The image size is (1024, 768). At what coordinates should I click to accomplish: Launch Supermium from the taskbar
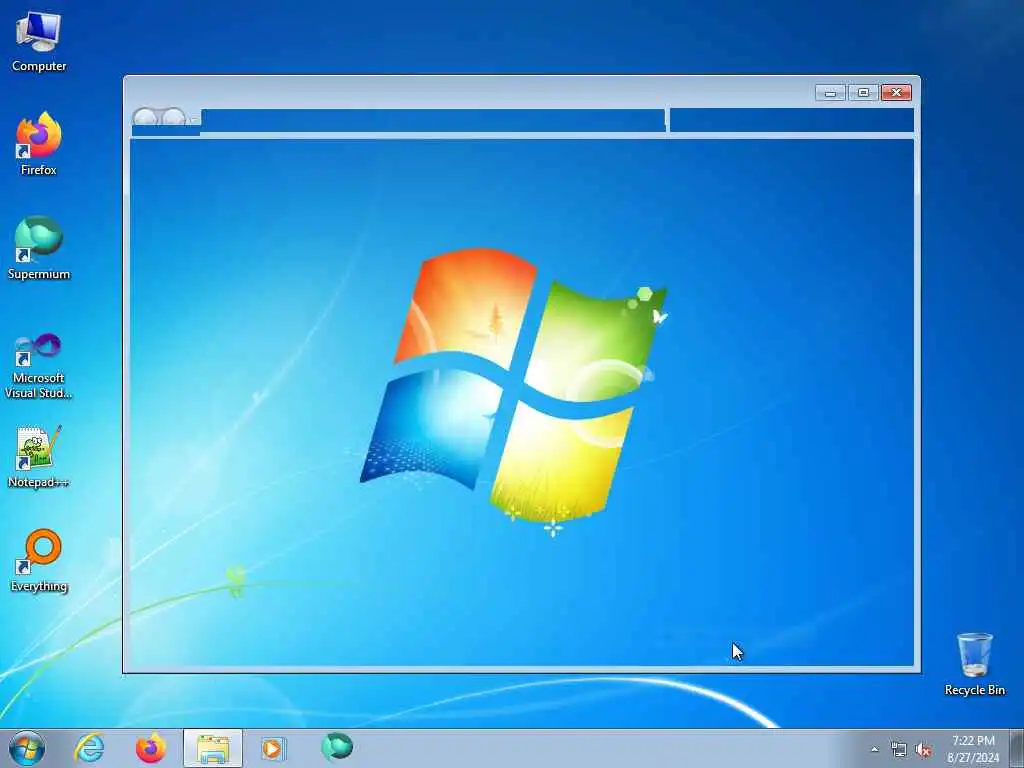click(337, 747)
